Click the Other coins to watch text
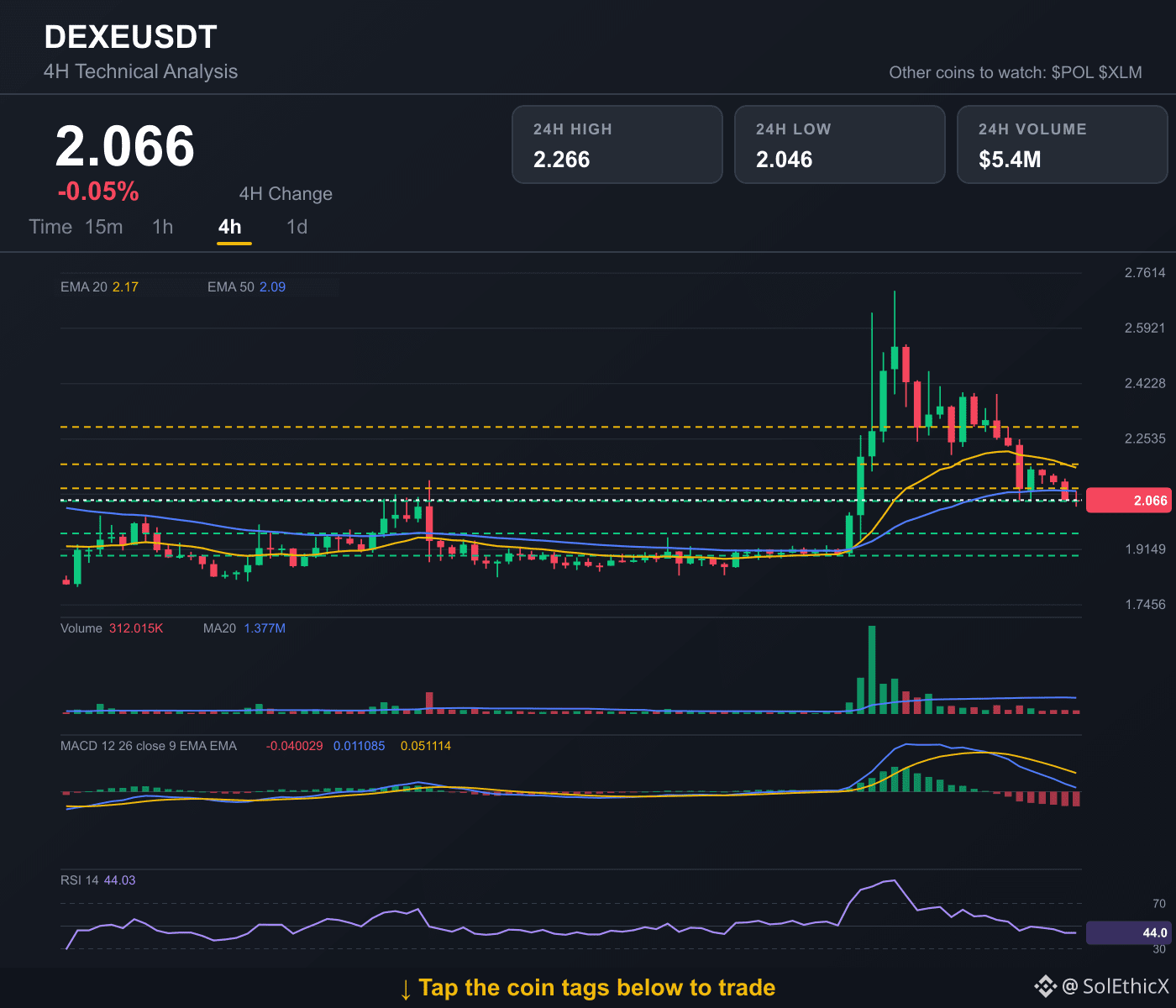Screen dimensions: 1176x1008 click(x=1016, y=72)
